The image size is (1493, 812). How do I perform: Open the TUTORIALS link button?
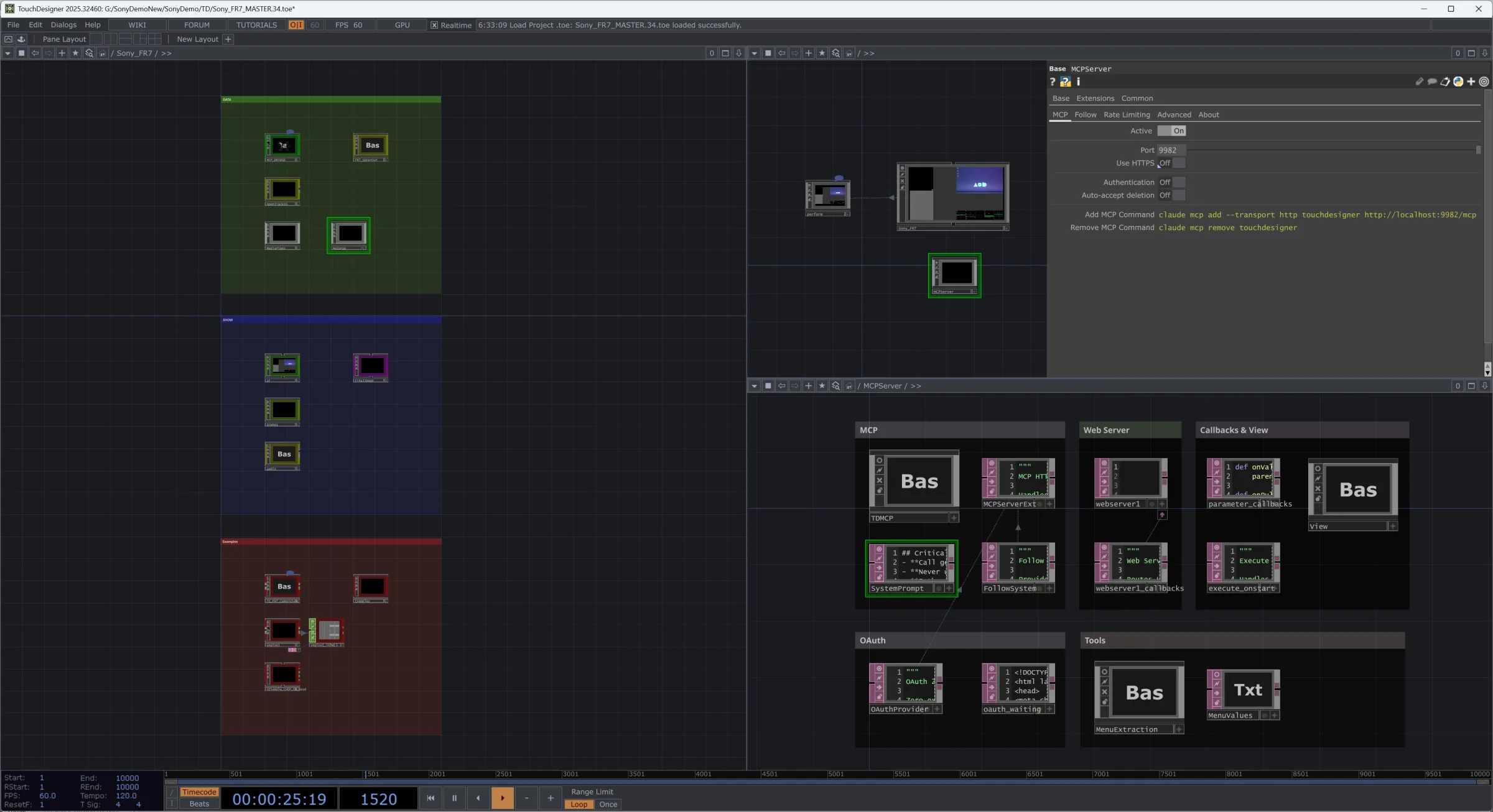point(256,25)
